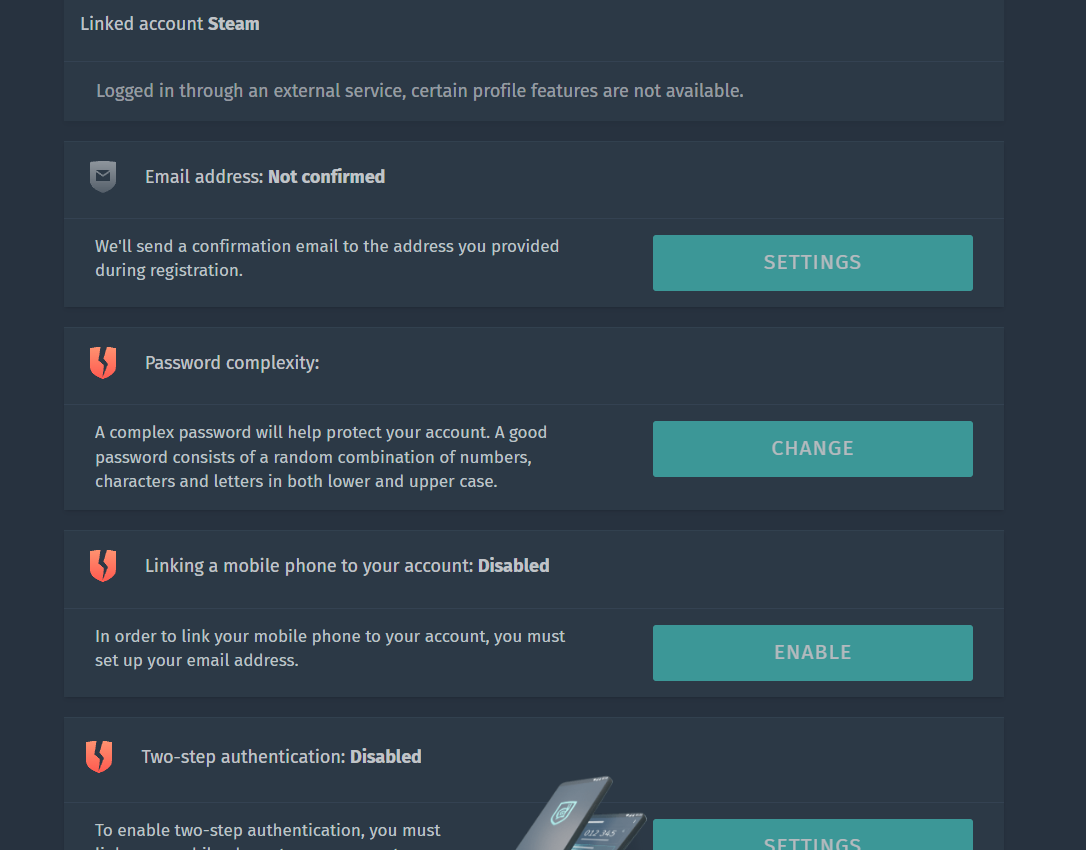Click the external service login notice

(419, 91)
